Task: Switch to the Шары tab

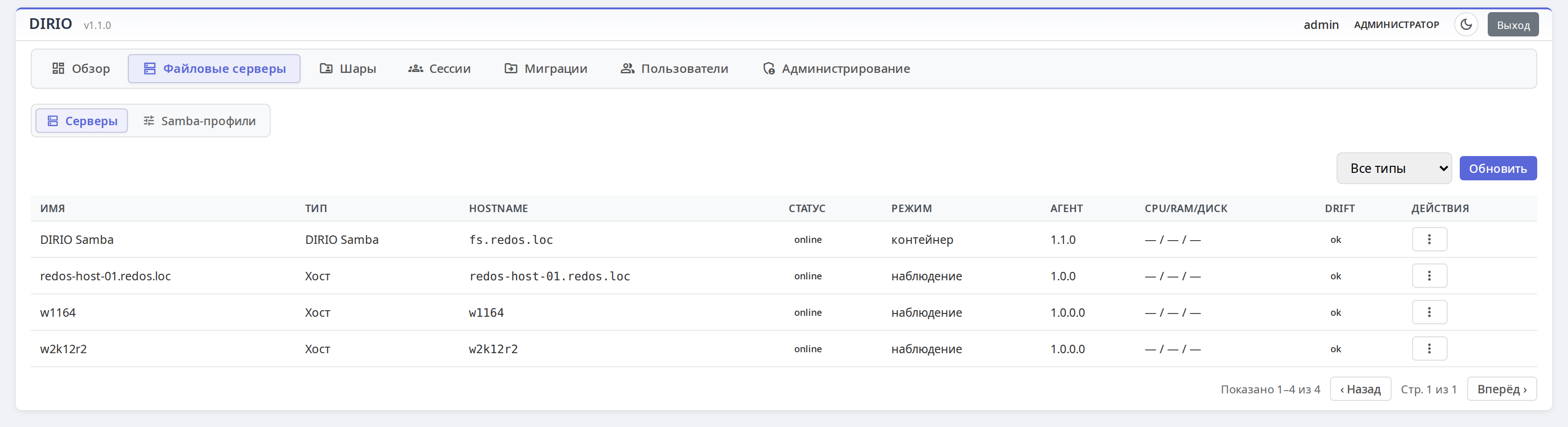Action: [348, 68]
